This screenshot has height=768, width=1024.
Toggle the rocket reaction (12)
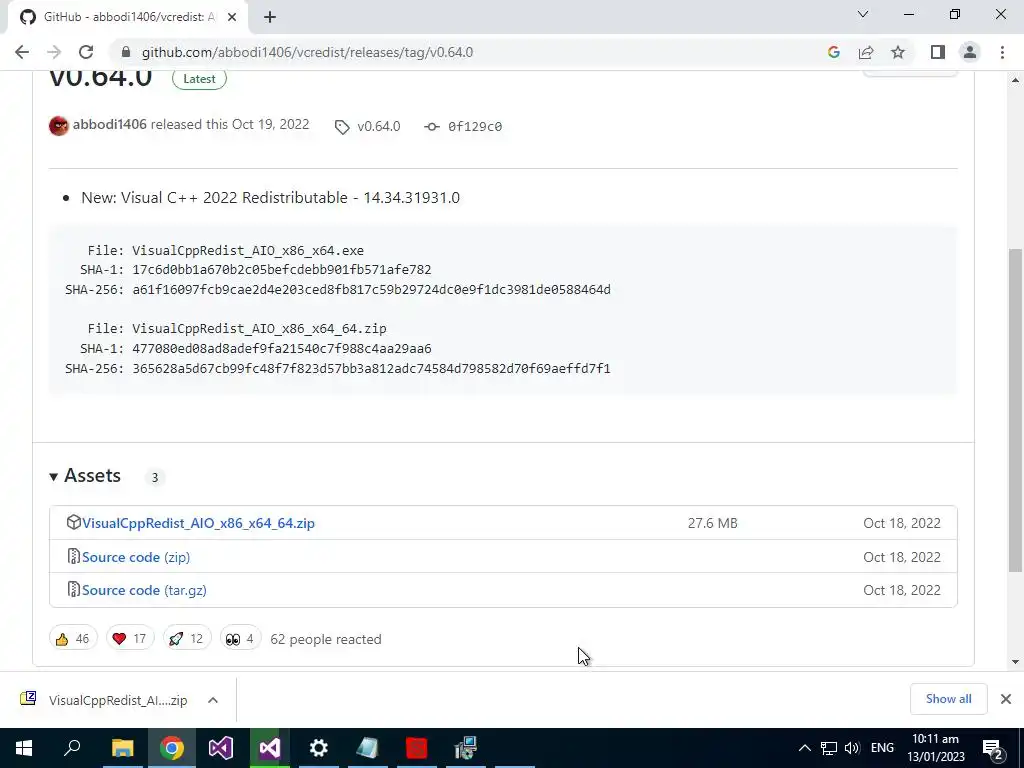(x=187, y=638)
